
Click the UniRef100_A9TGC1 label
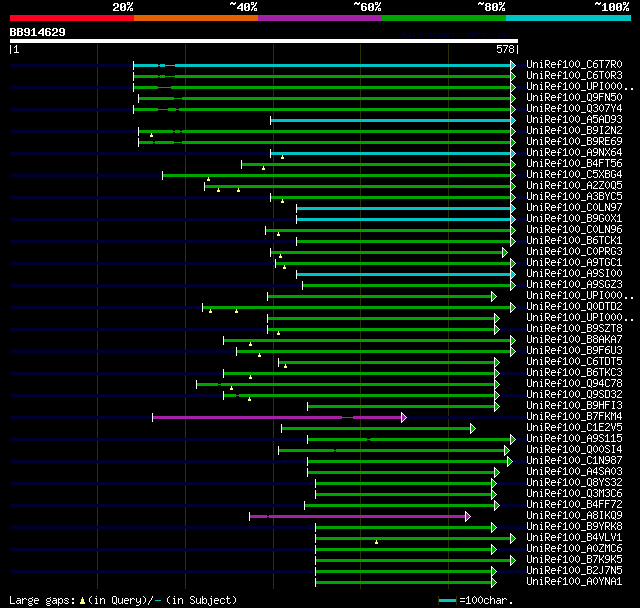click(x=574, y=263)
